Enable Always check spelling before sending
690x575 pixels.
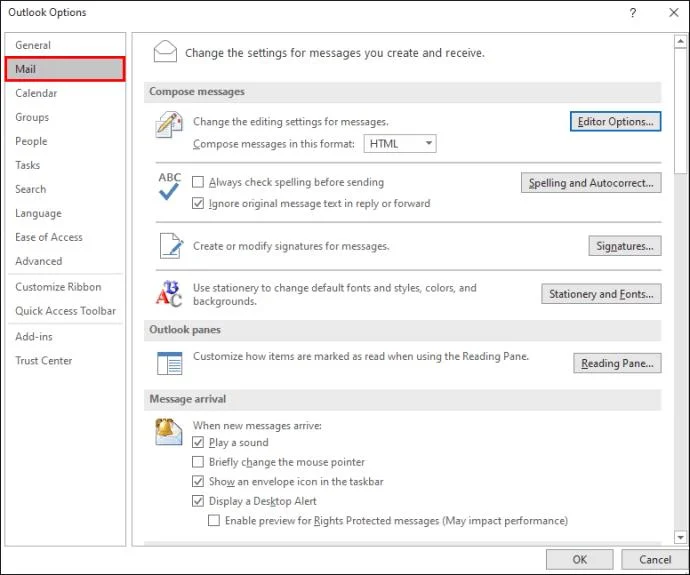point(198,182)
